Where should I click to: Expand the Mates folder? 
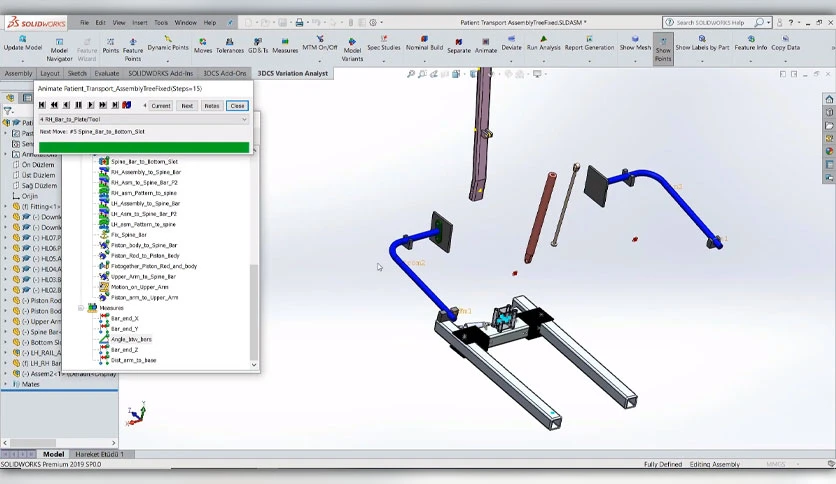6,384
